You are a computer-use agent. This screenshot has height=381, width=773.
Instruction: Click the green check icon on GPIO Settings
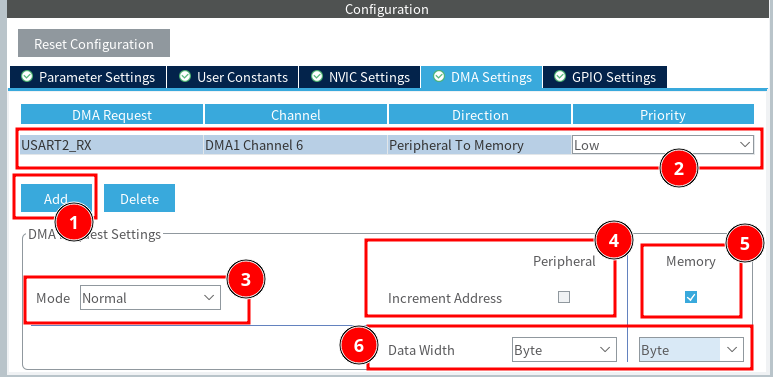pyautogui.click(x=560, y=77)
